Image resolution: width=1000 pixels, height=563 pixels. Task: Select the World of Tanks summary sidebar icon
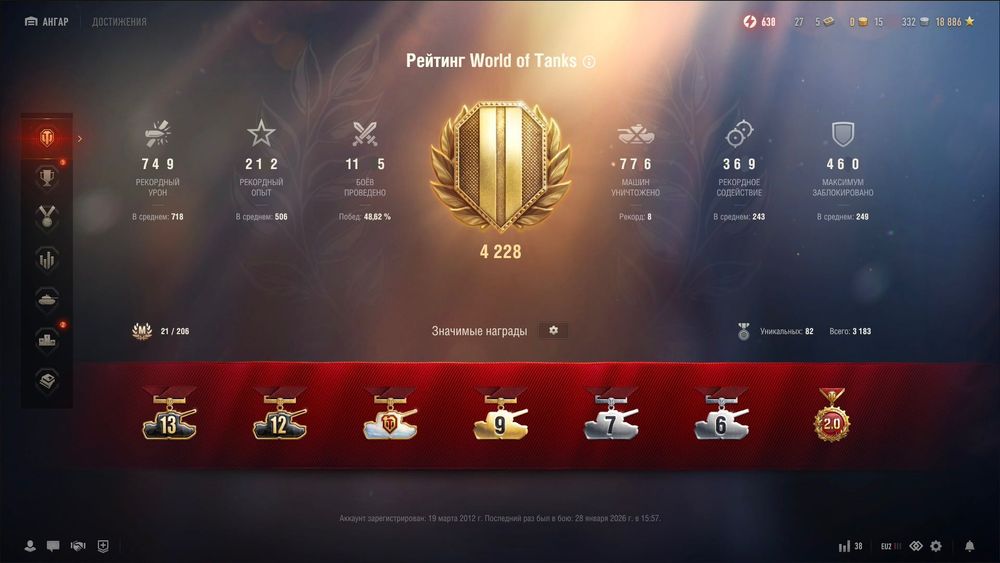(x=47, y=137)
